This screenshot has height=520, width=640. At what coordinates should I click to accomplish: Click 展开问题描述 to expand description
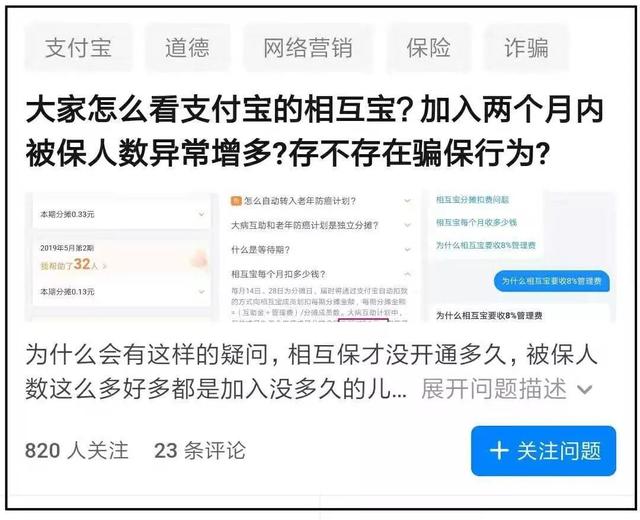pos(494,389)
